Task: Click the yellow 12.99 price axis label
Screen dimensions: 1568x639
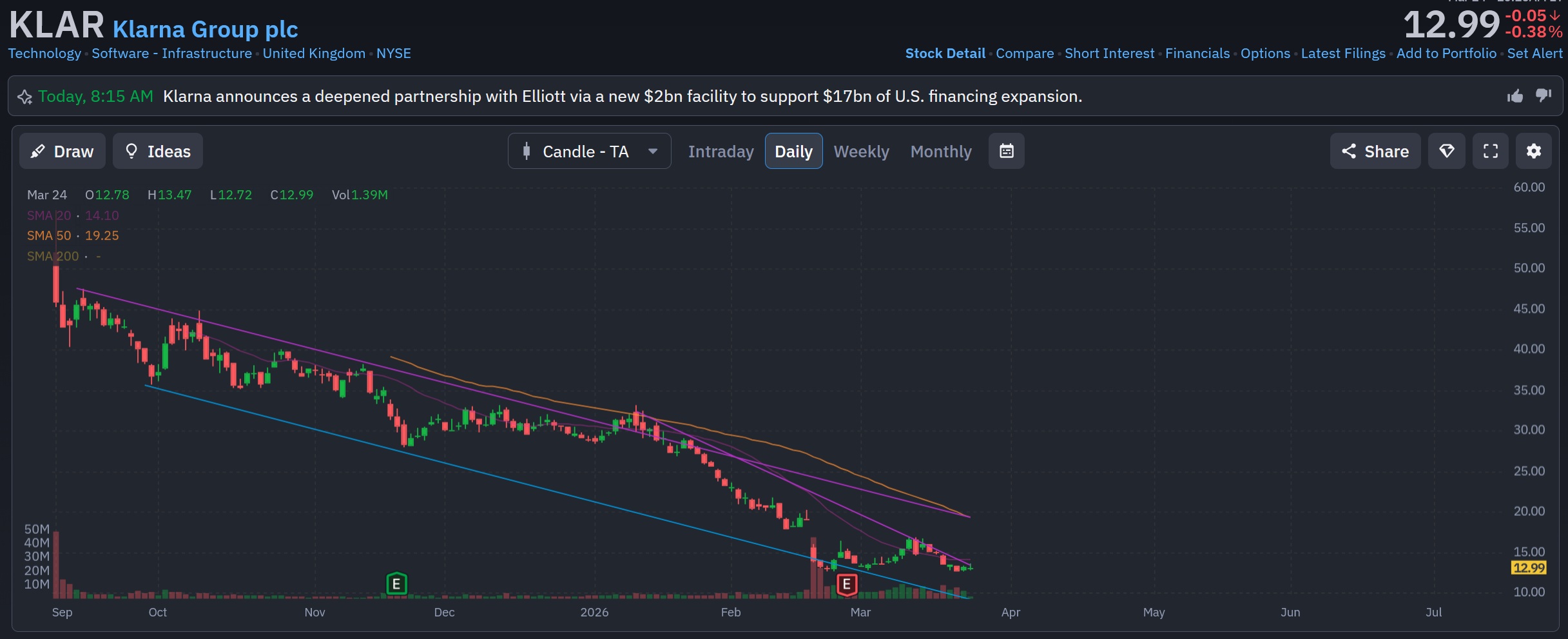Action: [x=1529, y=568]
